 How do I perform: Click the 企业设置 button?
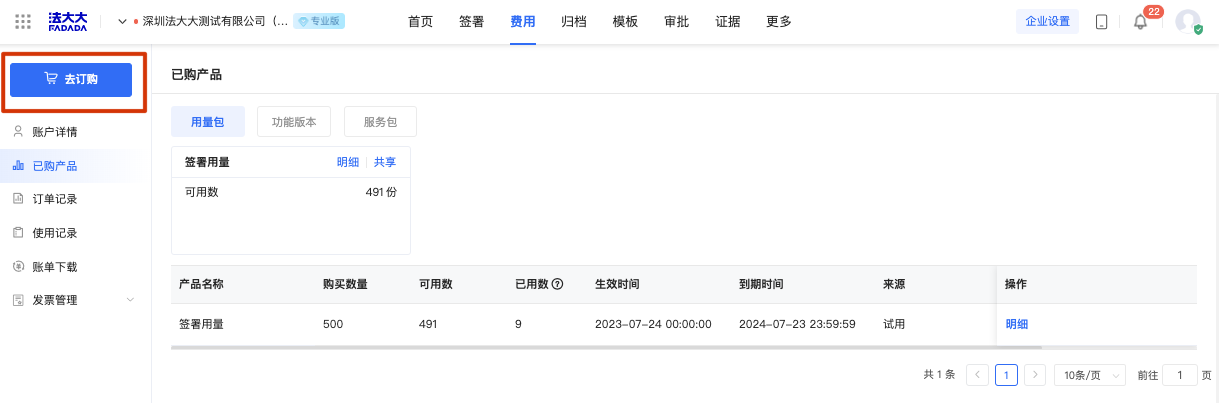1047,21
